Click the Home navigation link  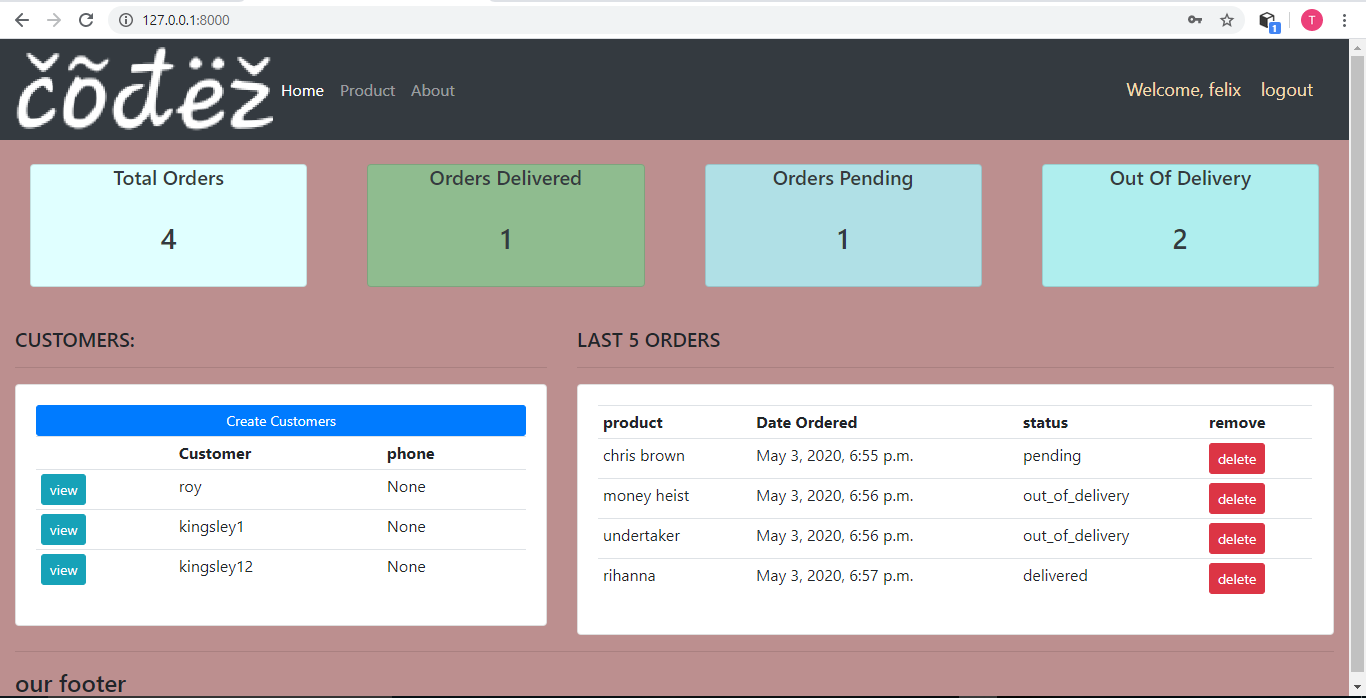point(302,90)
